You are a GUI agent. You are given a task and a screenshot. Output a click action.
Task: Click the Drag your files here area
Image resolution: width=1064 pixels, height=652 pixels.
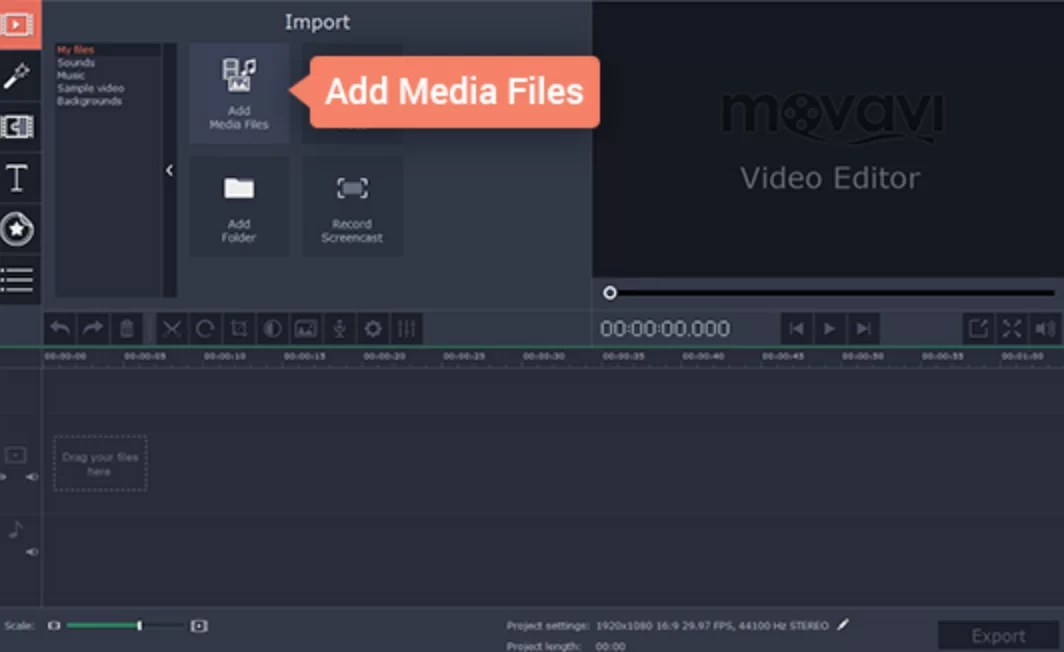tap(100, 464)
